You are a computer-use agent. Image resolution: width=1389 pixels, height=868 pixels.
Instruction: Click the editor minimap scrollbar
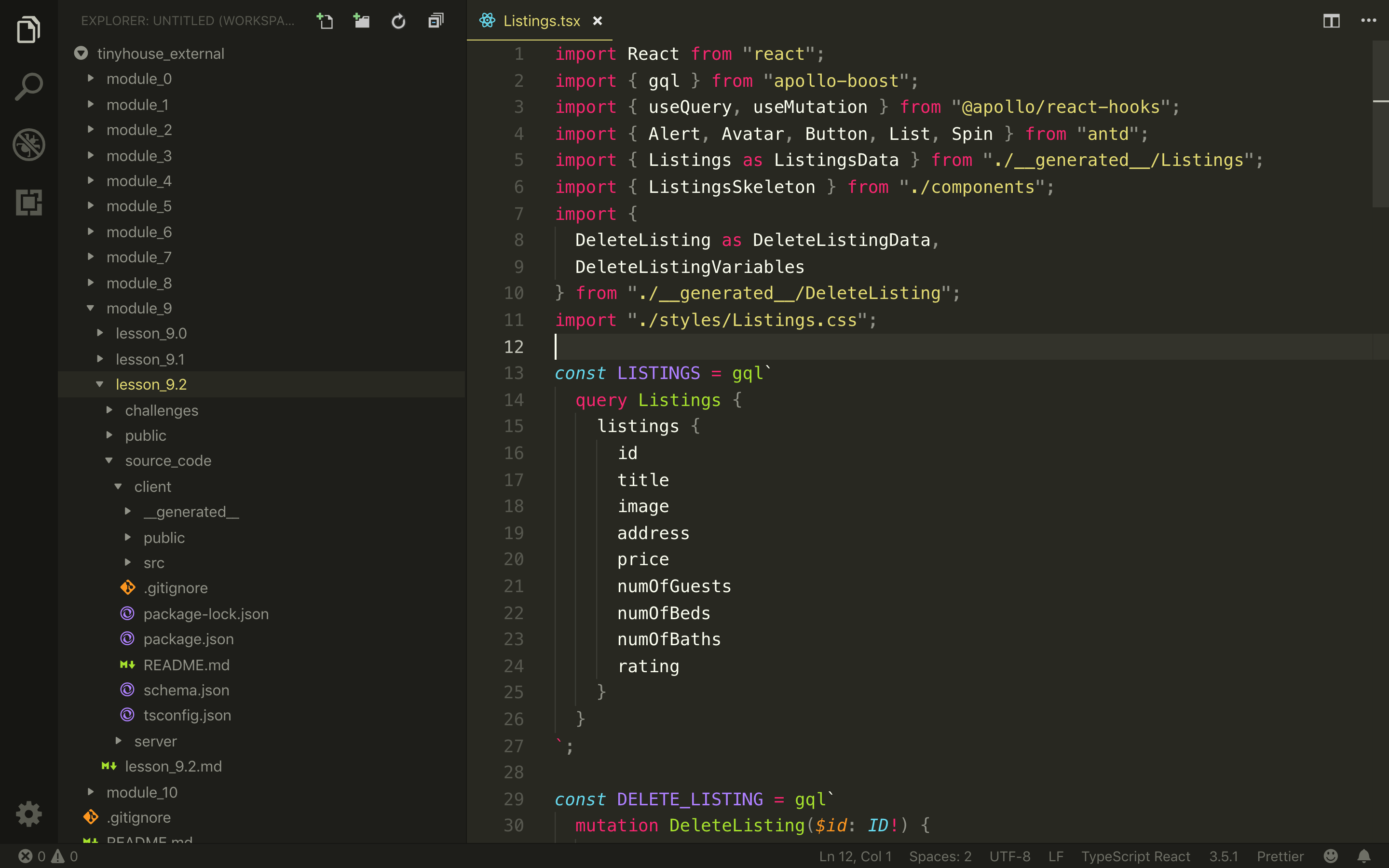tap(1380, 123)
